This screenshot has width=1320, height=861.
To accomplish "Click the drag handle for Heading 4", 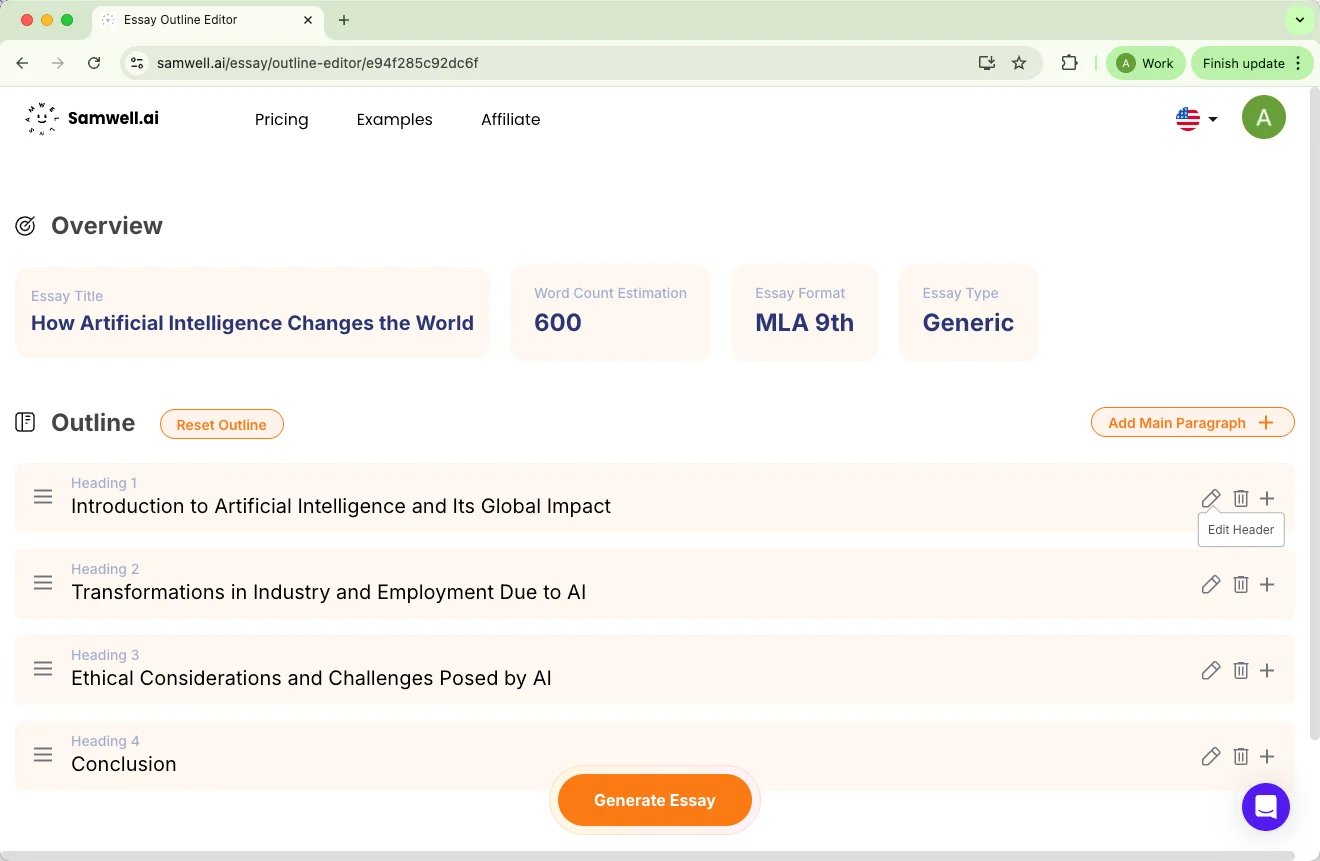I will [x=43, y=755].
